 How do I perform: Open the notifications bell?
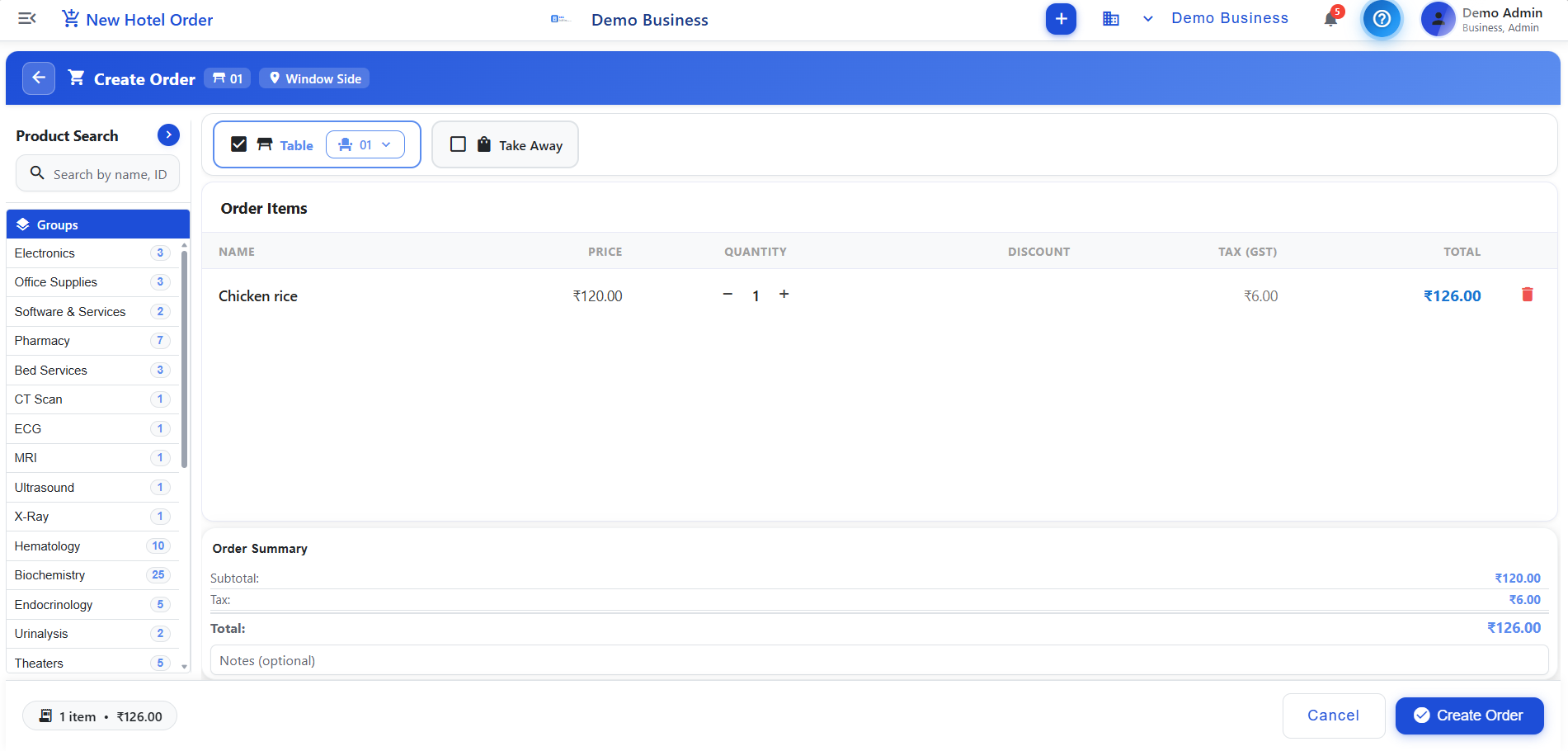click(x=1331, y=19)
